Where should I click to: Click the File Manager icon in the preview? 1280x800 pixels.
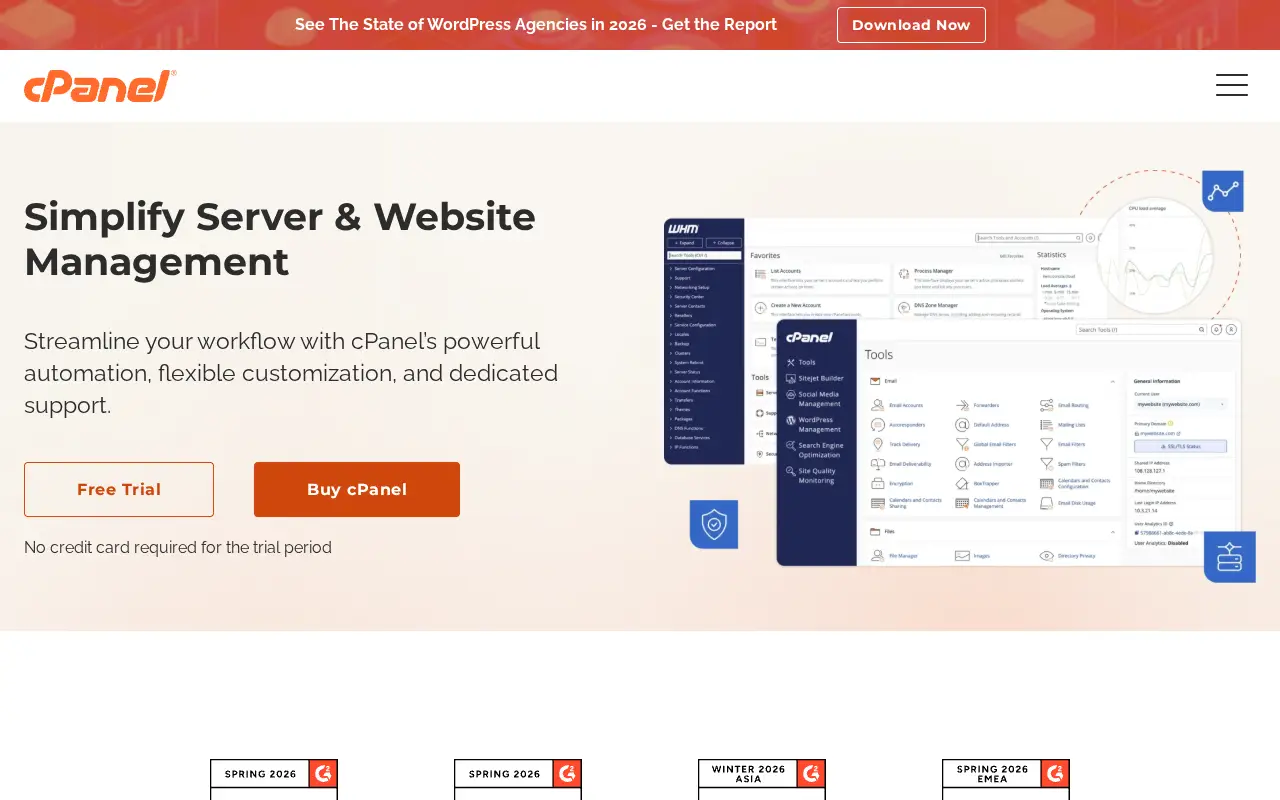[x=877, y=555]
